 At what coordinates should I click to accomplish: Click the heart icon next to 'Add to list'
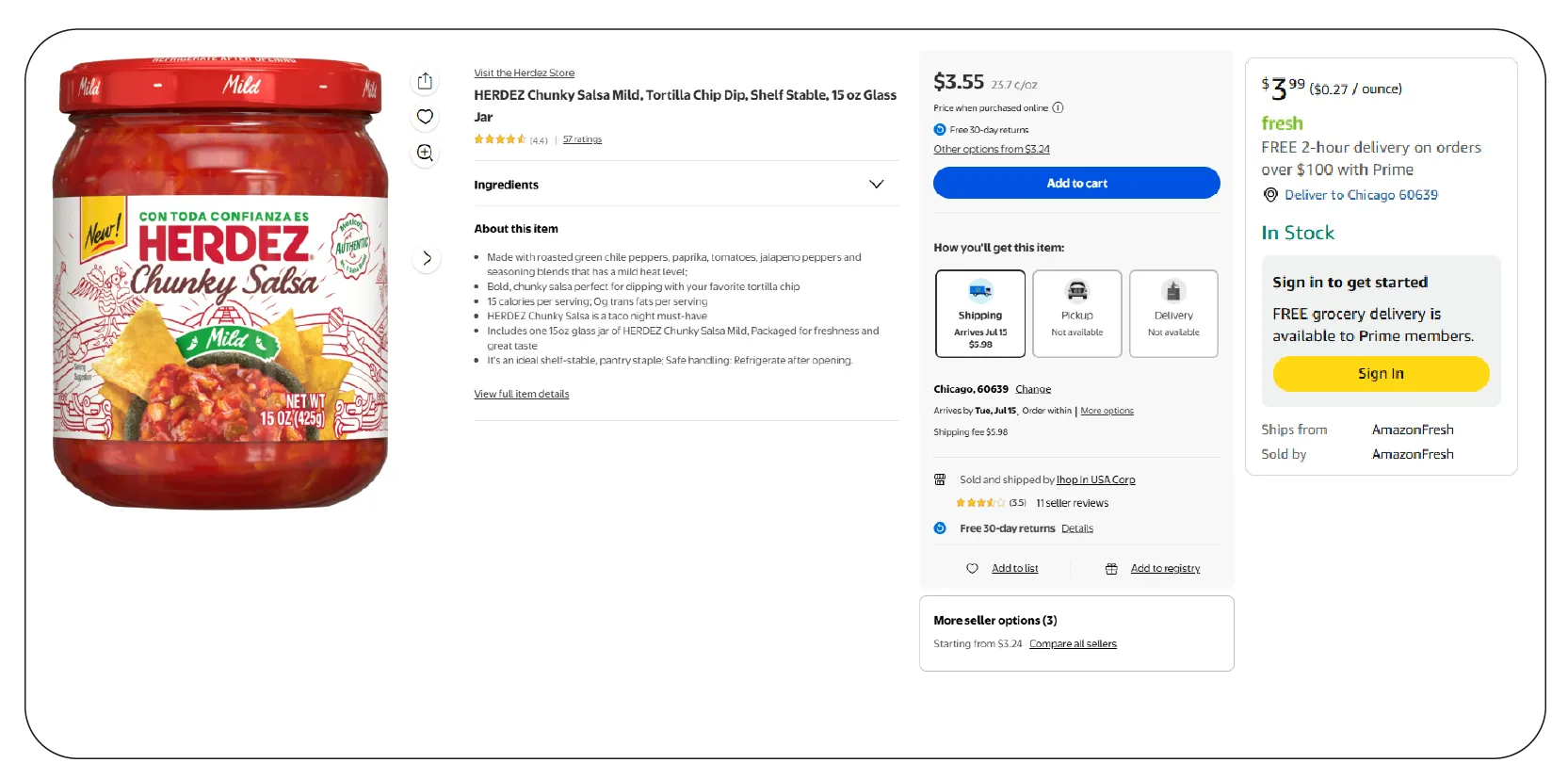(972, 568)
